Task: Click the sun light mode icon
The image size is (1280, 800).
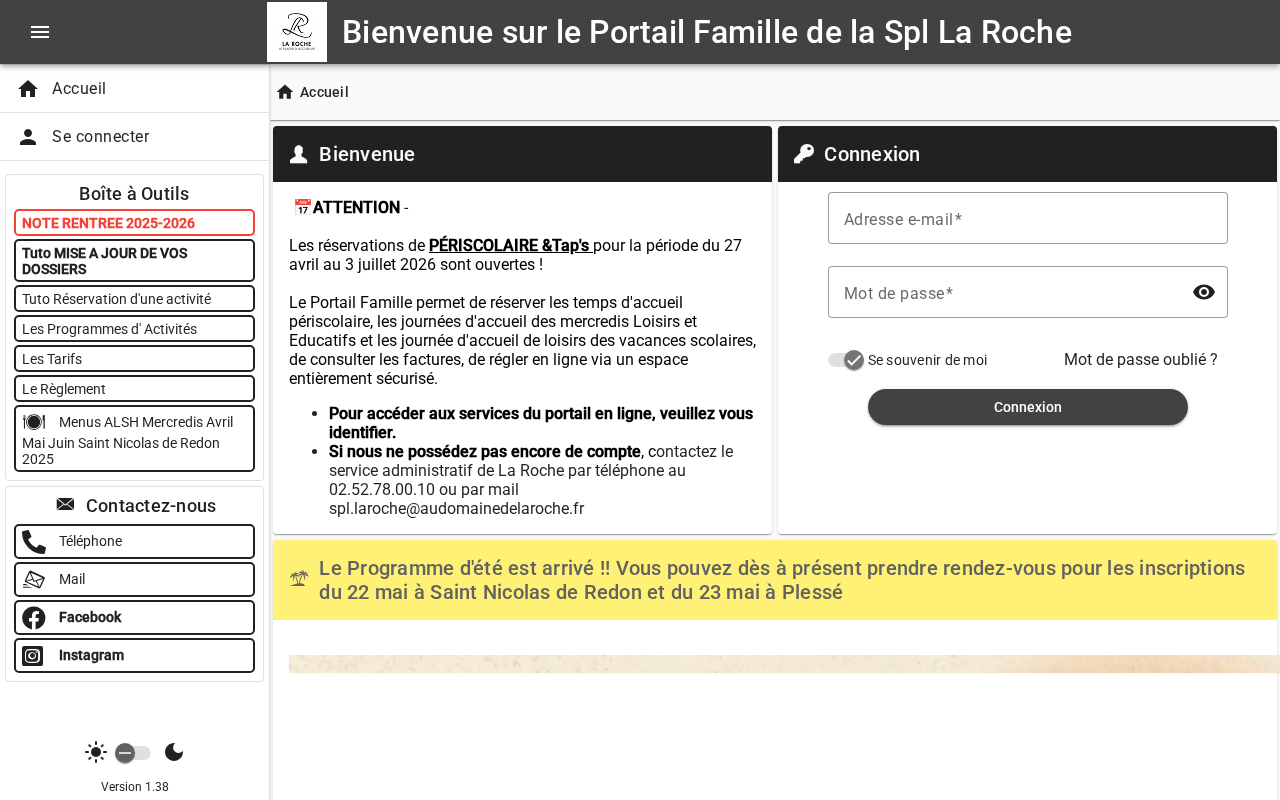Action: pyautogui.click(x=96, y=752)
